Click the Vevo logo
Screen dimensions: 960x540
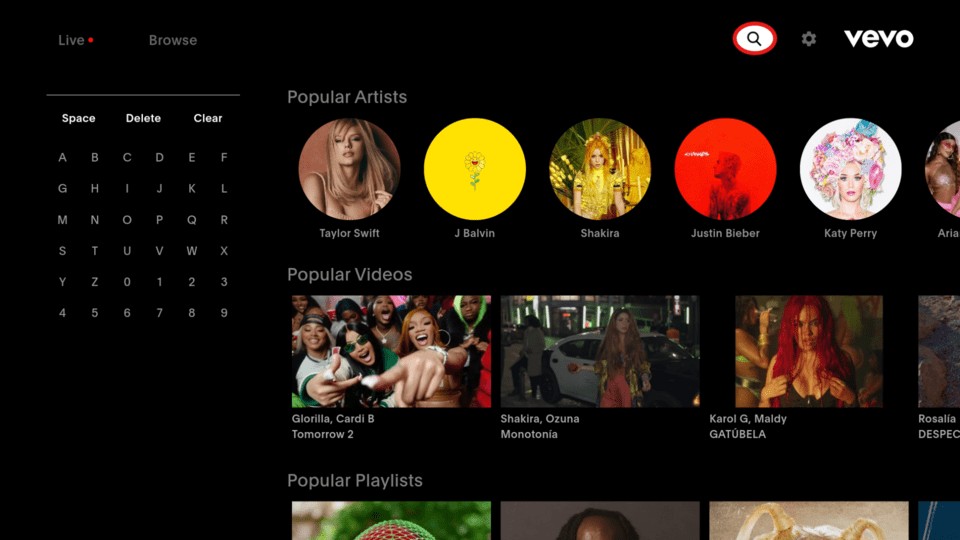(879, 39)
